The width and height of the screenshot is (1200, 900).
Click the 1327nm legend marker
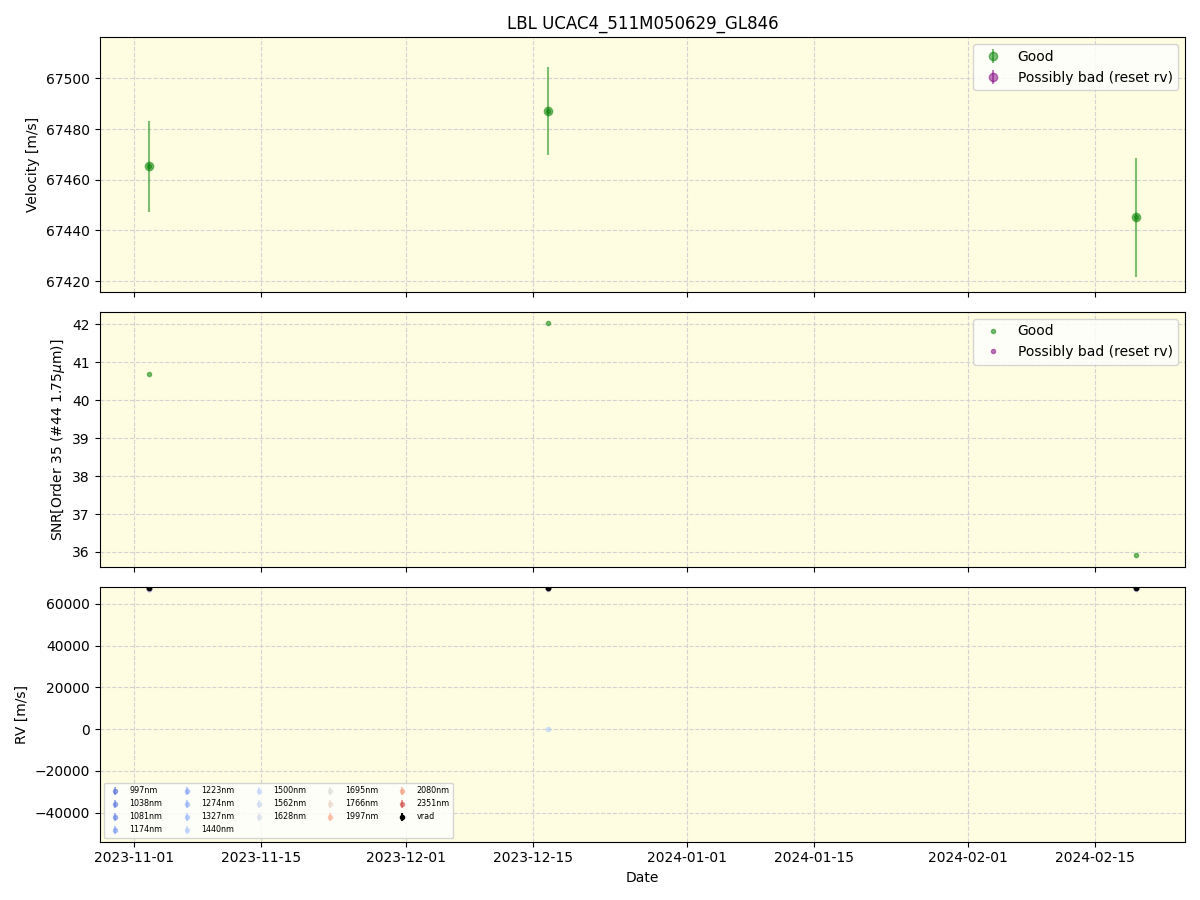187,817
